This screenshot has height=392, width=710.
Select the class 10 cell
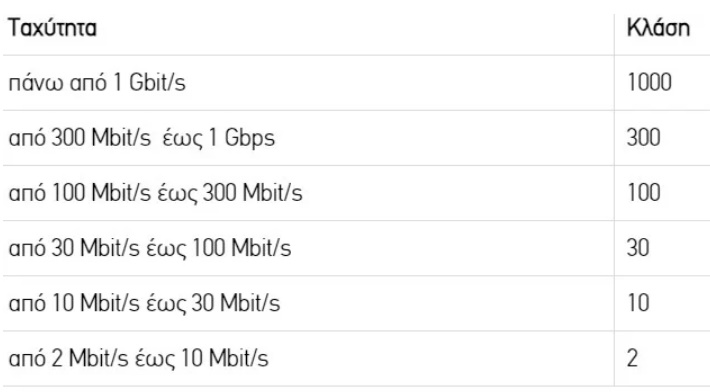(662, 303)
